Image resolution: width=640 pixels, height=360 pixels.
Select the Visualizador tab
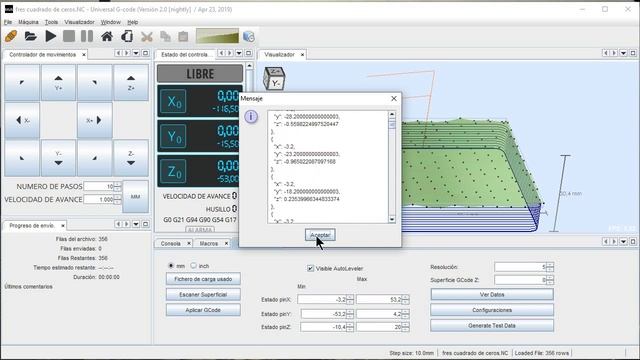(279, 54)
